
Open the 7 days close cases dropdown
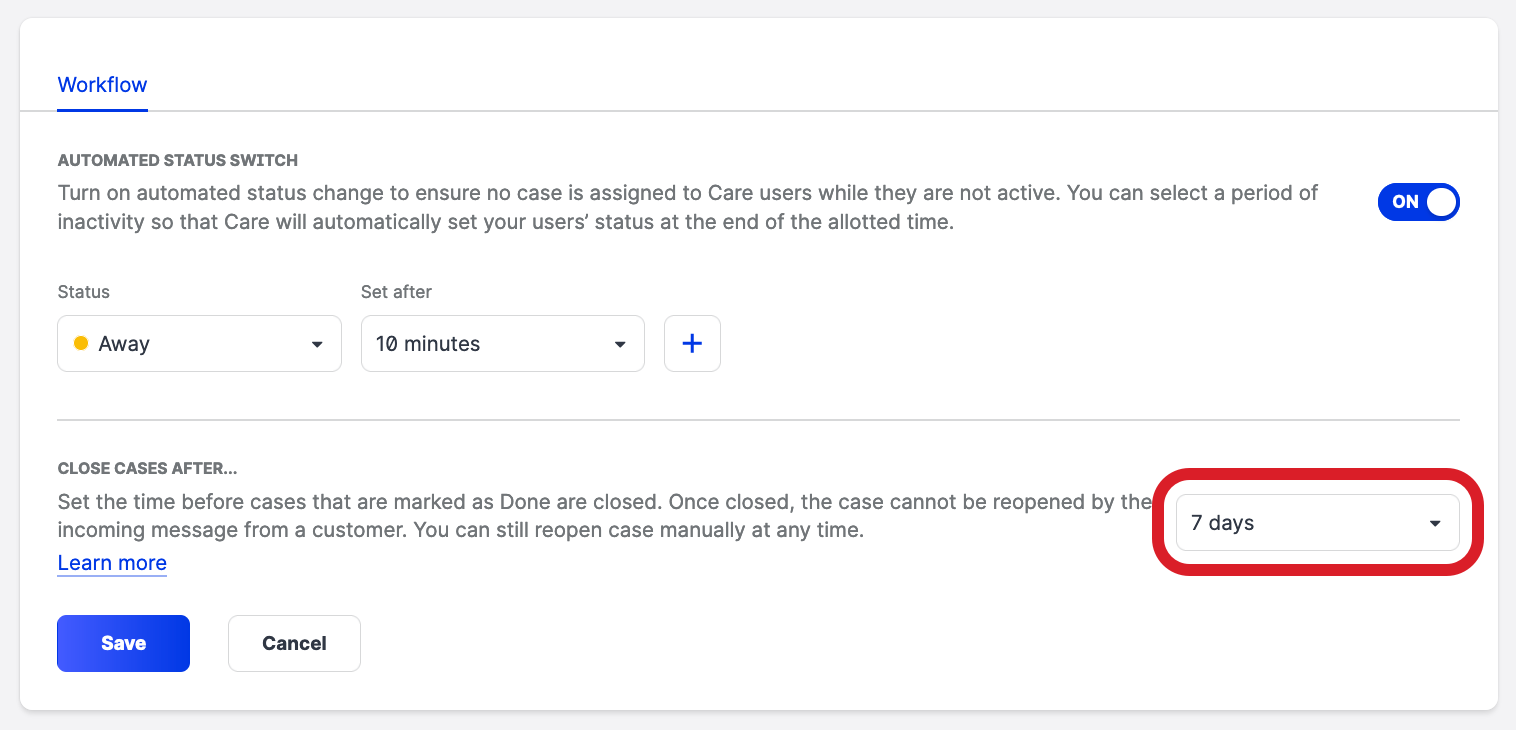click(1316, 523)
